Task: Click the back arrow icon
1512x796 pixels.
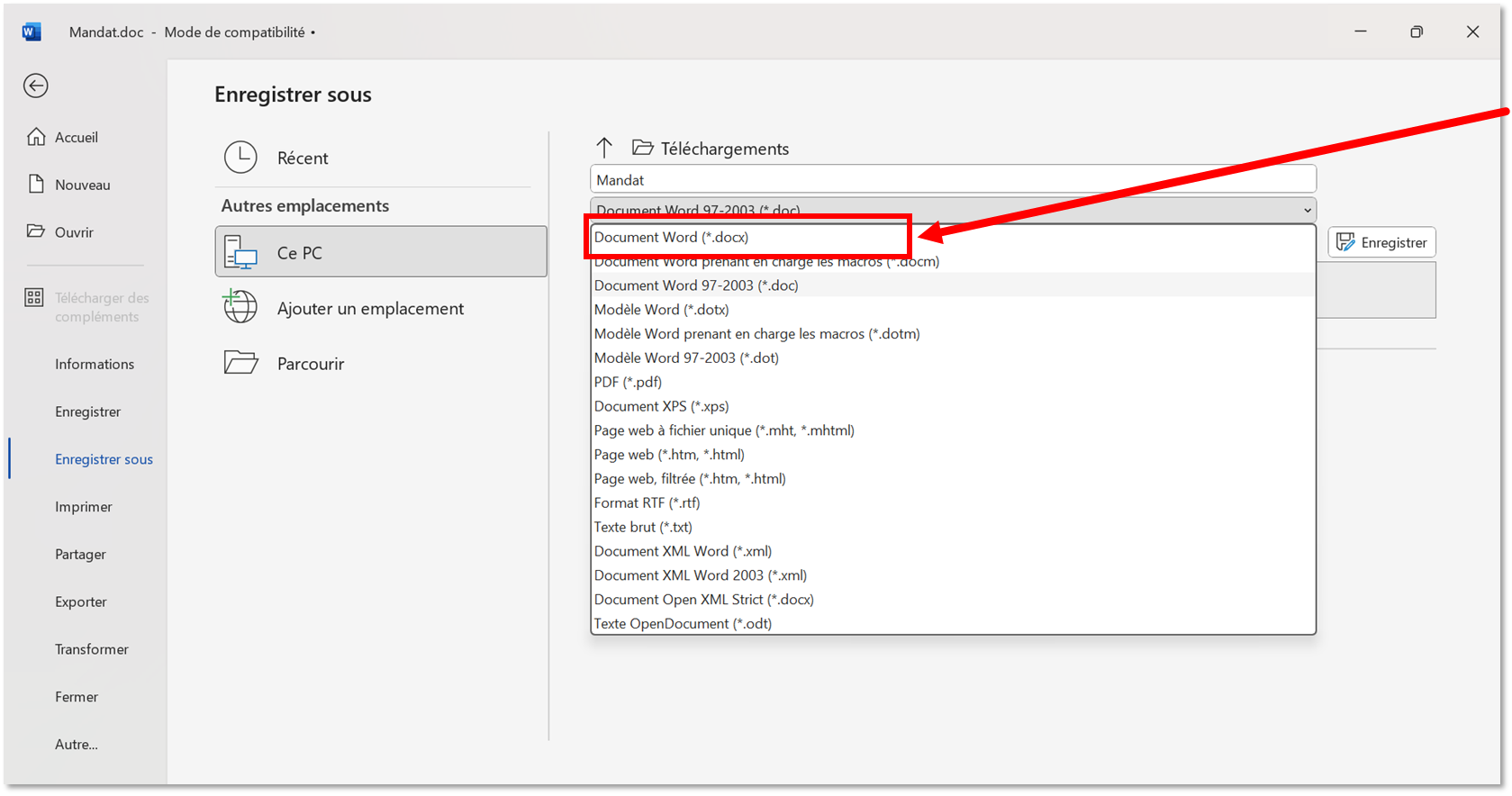Action: point(36,86)
